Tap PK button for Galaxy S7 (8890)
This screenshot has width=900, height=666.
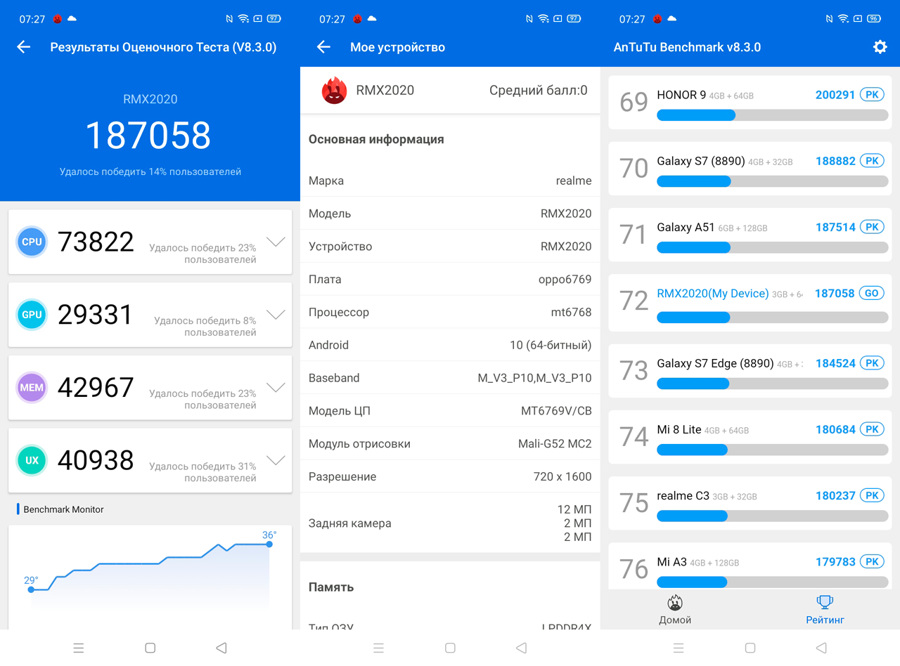click(872, 161)
